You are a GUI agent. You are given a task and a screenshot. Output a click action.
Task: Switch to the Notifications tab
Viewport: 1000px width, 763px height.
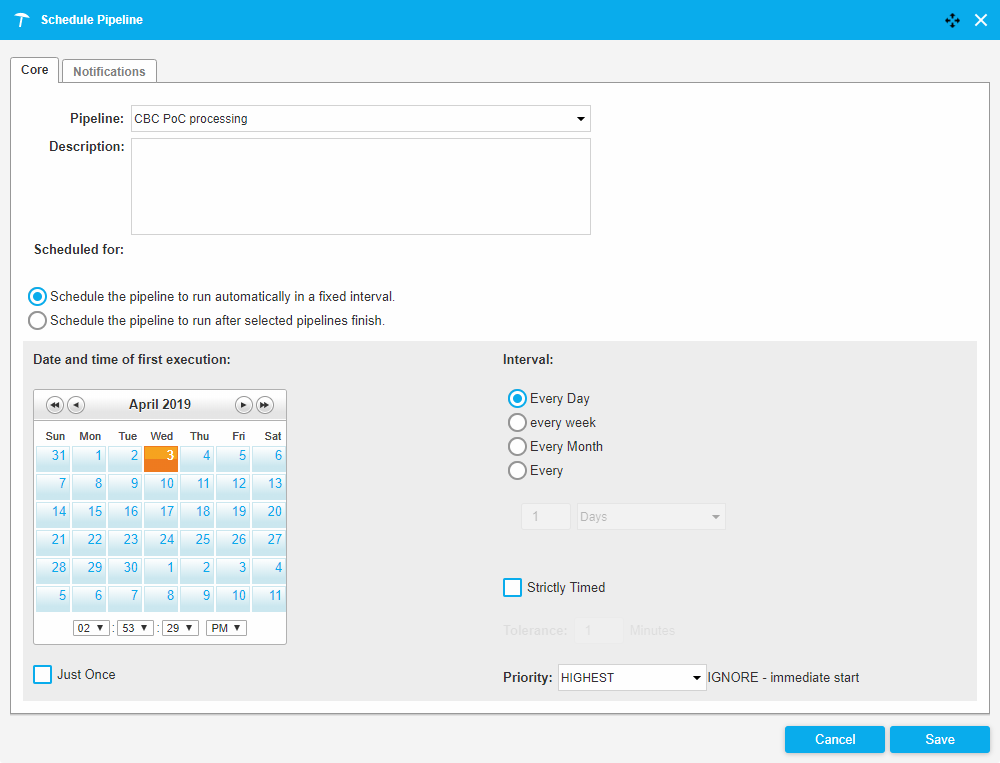coord(109,72)
